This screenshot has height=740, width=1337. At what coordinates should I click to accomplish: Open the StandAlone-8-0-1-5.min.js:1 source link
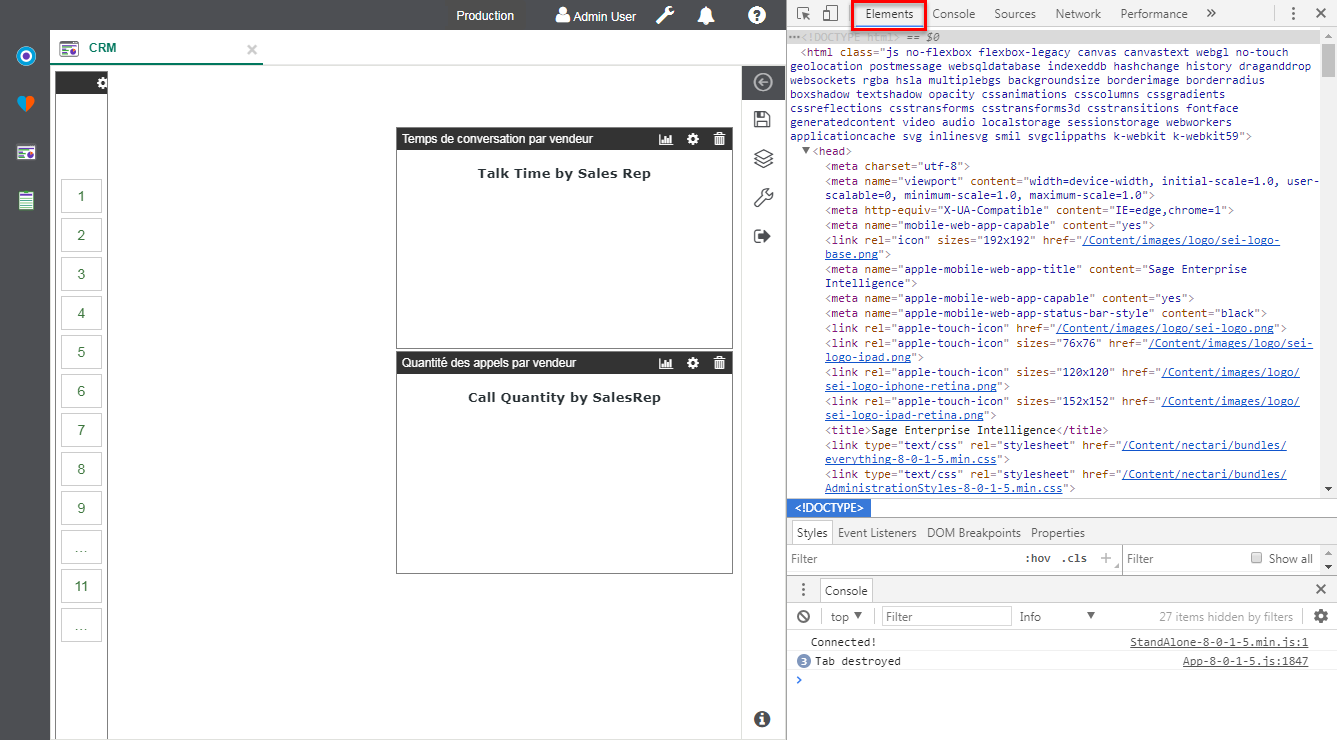click(1218, 642)
